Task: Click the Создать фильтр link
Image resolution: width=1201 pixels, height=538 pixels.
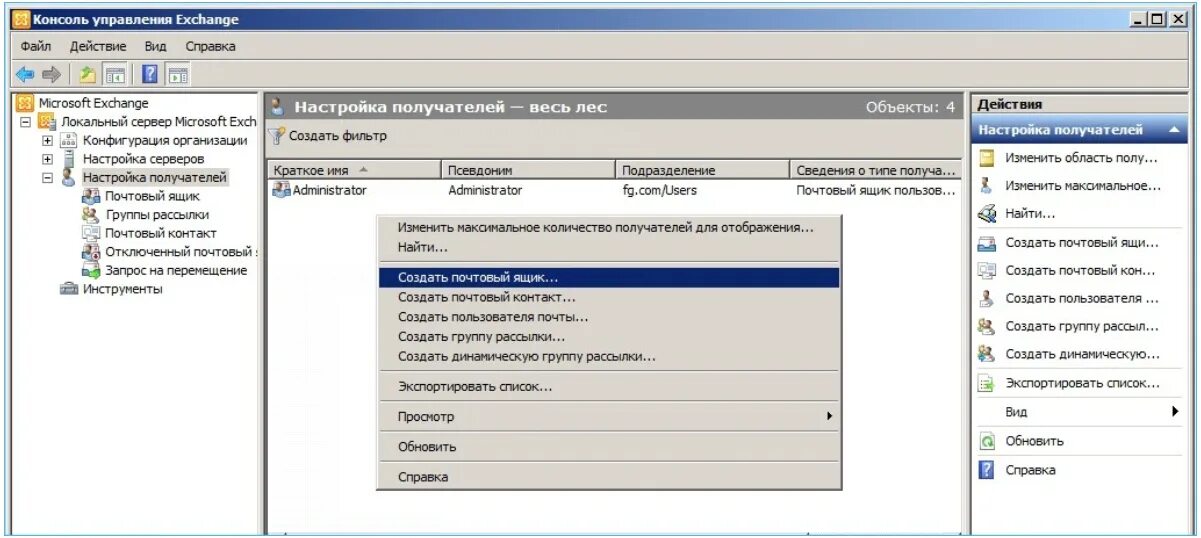Action: tap(338, 136)
